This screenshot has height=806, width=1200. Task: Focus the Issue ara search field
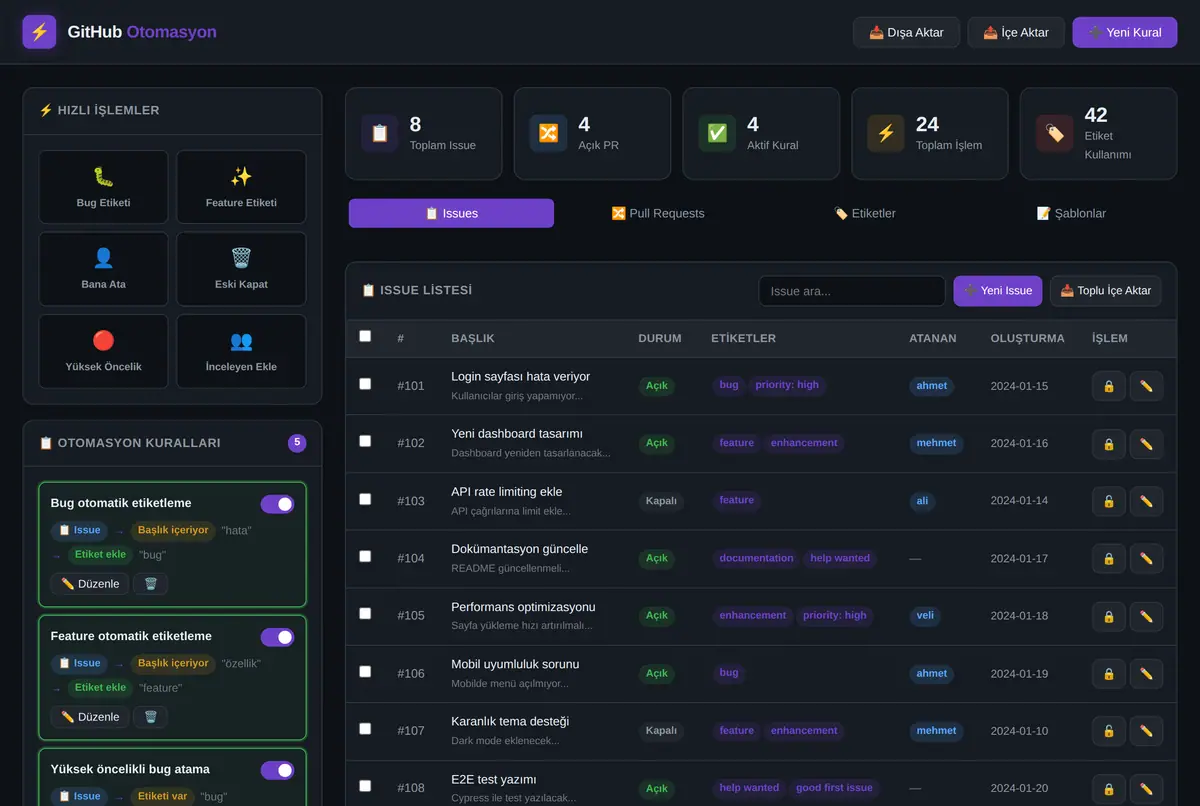click(852, 291)
